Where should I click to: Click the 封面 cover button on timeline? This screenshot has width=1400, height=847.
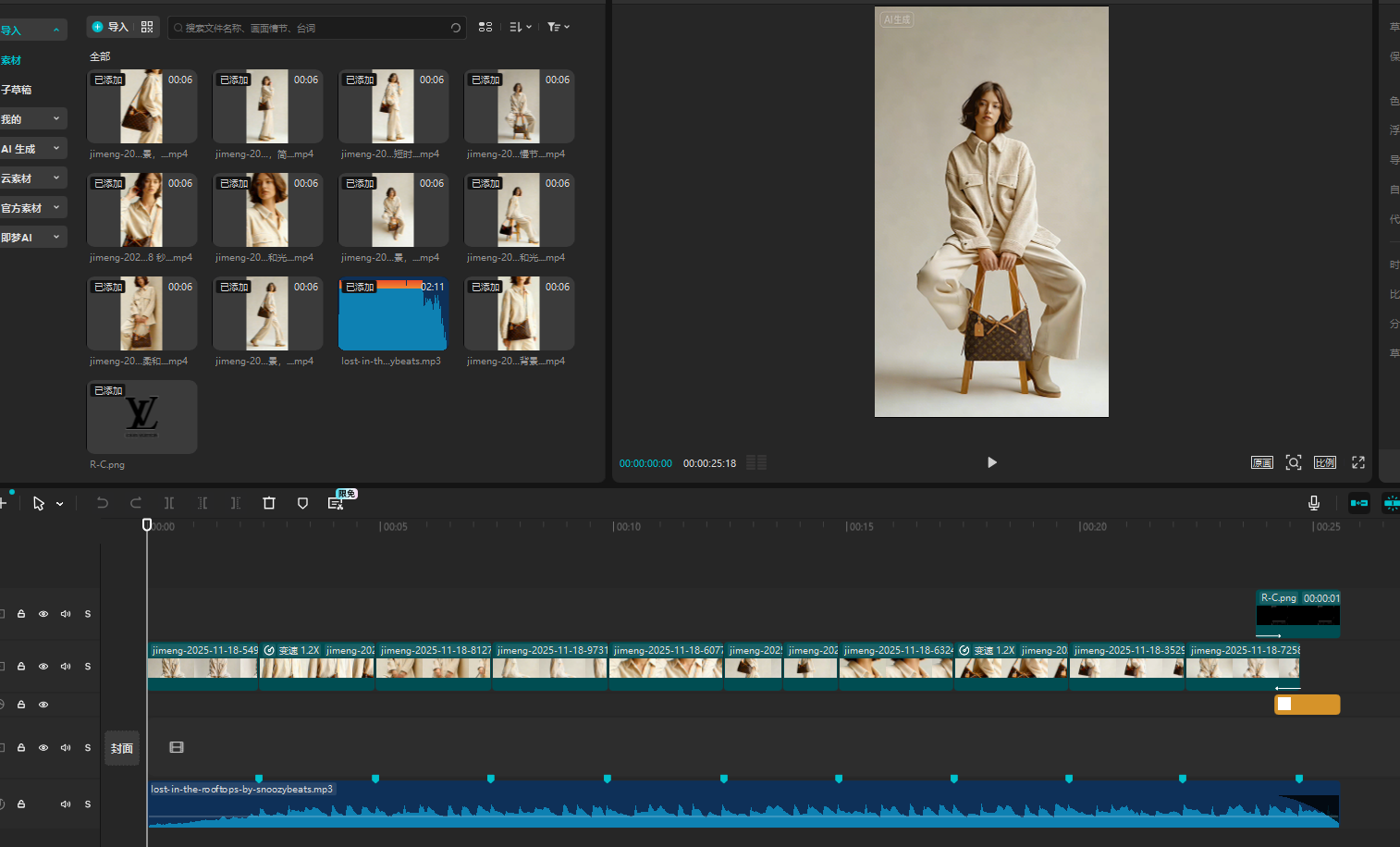click(122, 748)
